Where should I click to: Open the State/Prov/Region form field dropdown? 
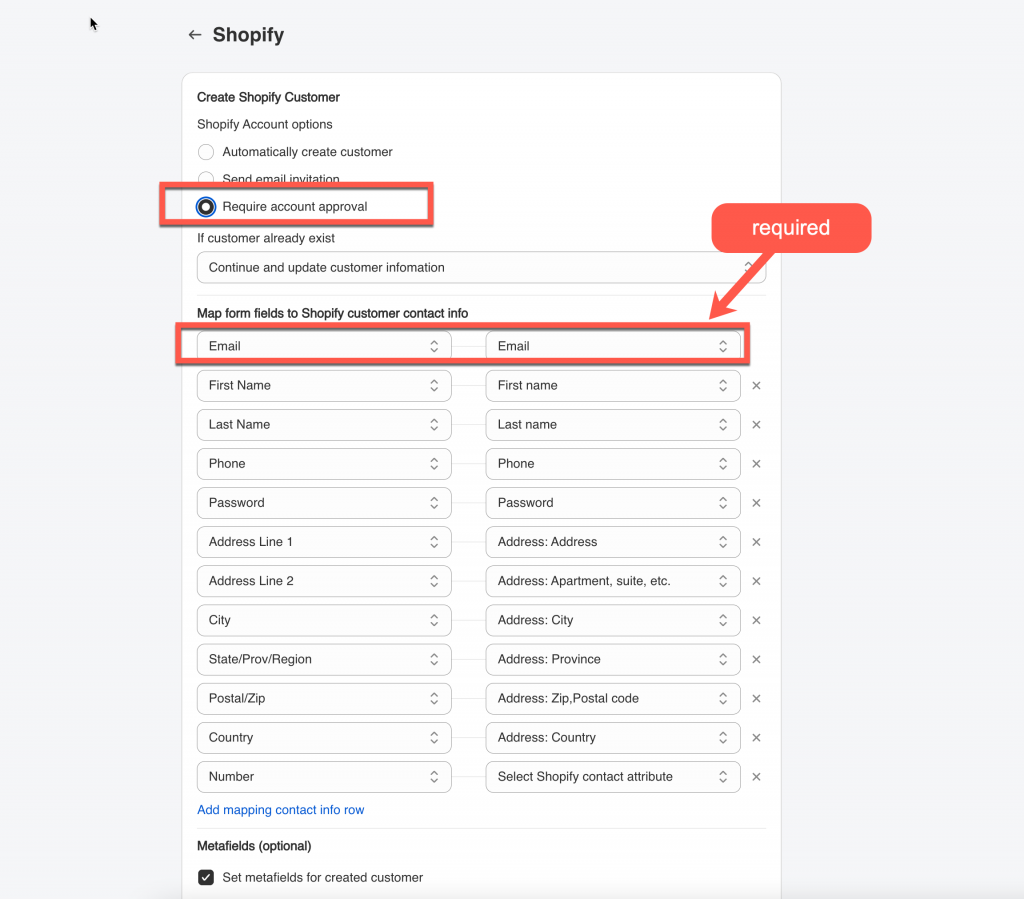point(324,660)
